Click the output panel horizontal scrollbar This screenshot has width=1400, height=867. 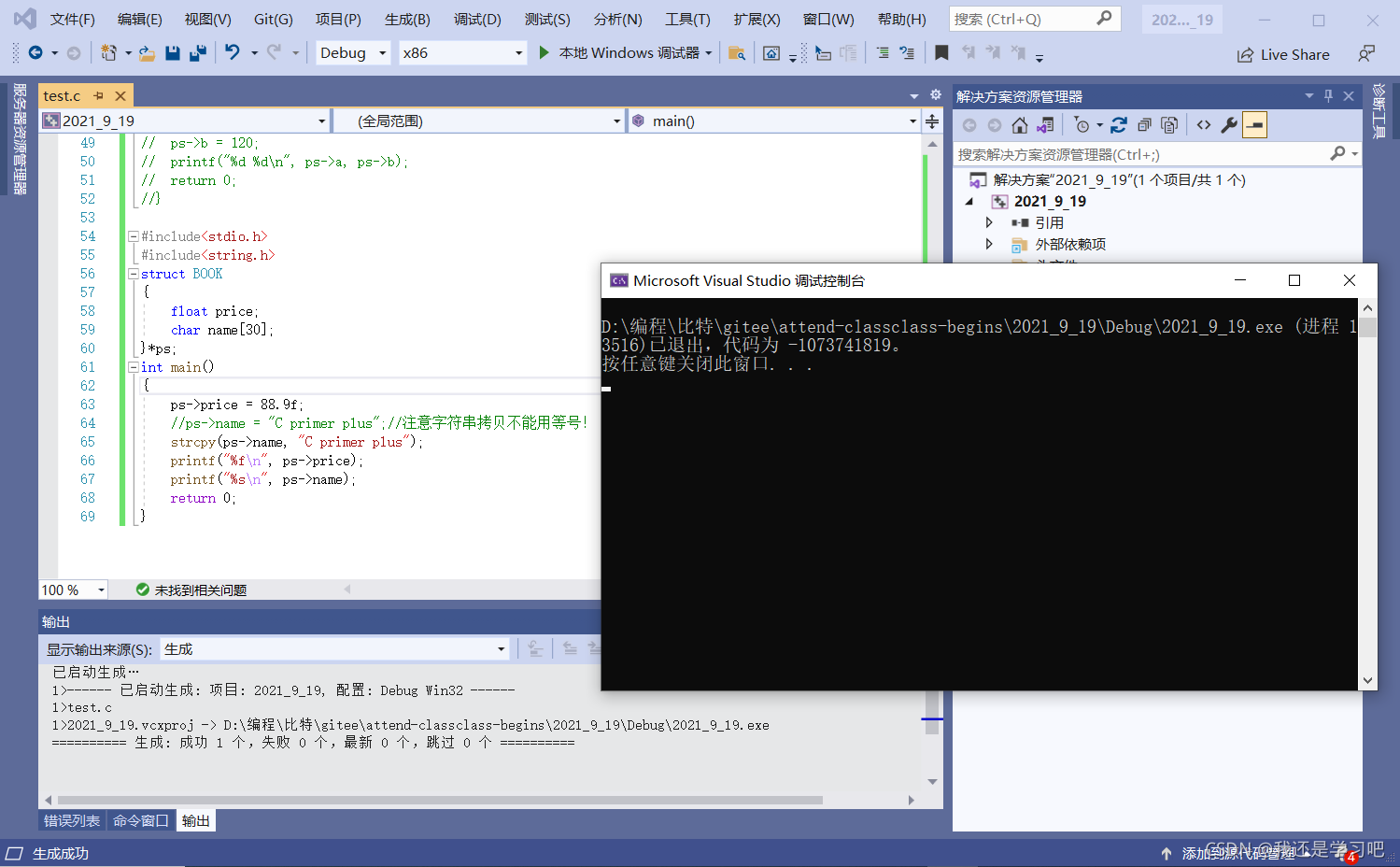(439, 800)
